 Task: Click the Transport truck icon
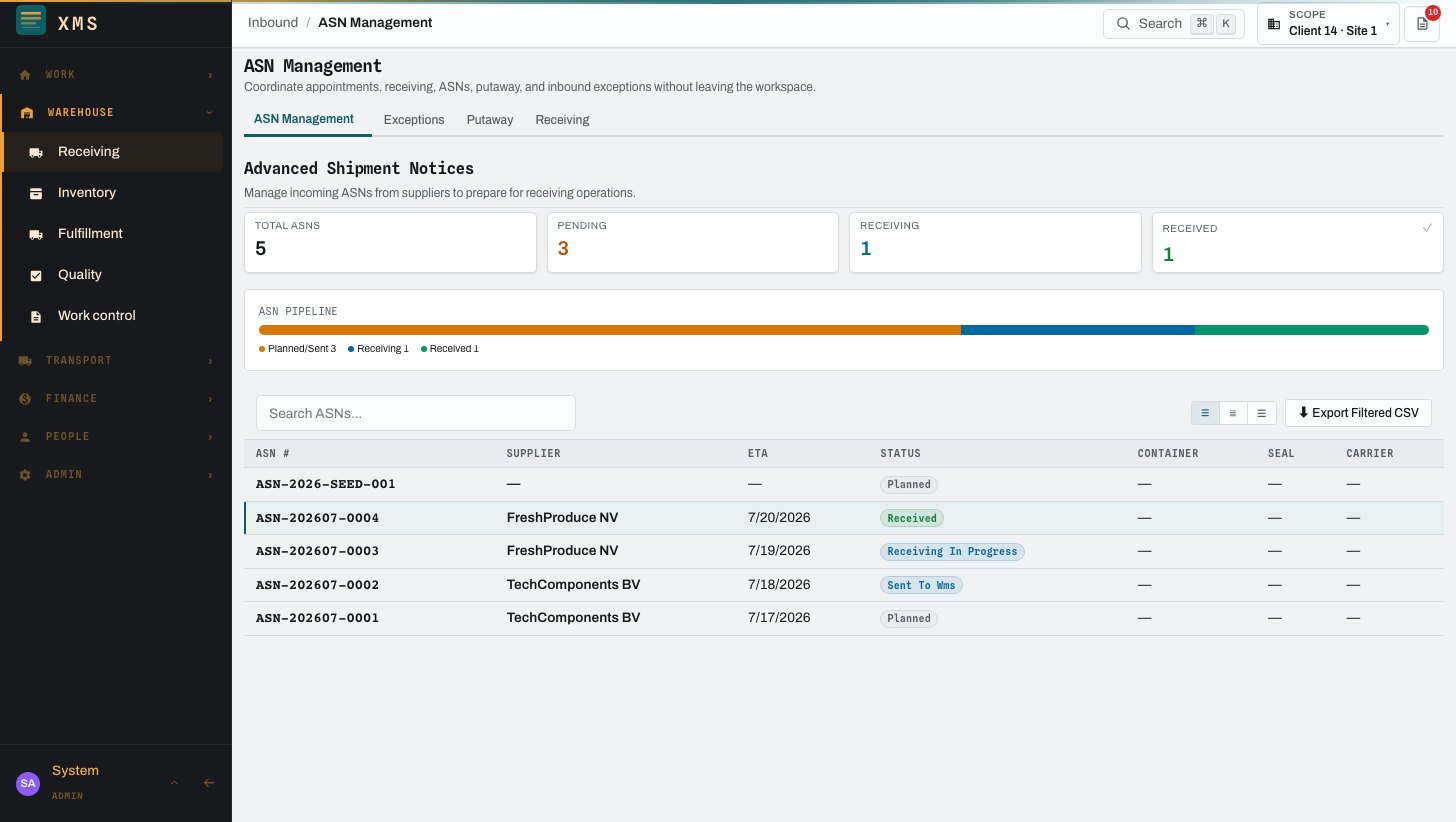tap(26, 360)
